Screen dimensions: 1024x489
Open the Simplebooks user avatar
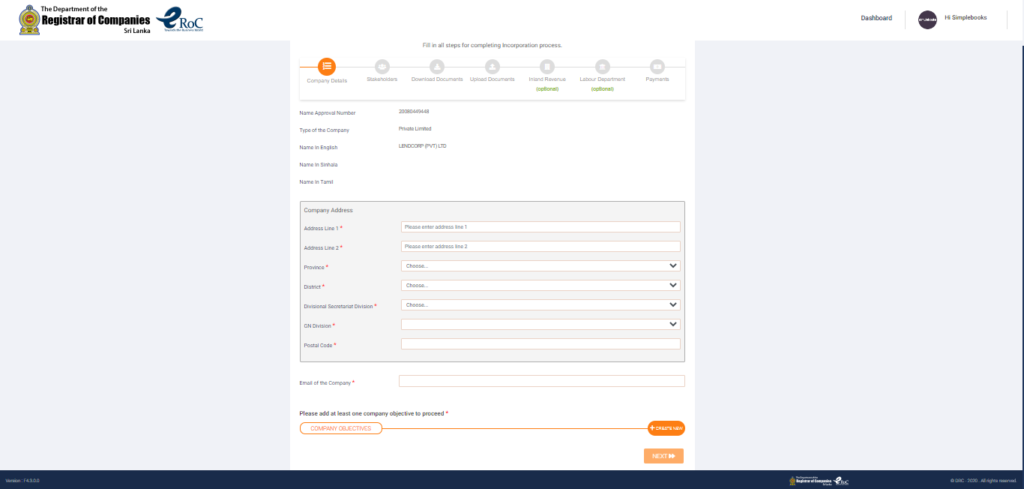[x=927, y=20]
